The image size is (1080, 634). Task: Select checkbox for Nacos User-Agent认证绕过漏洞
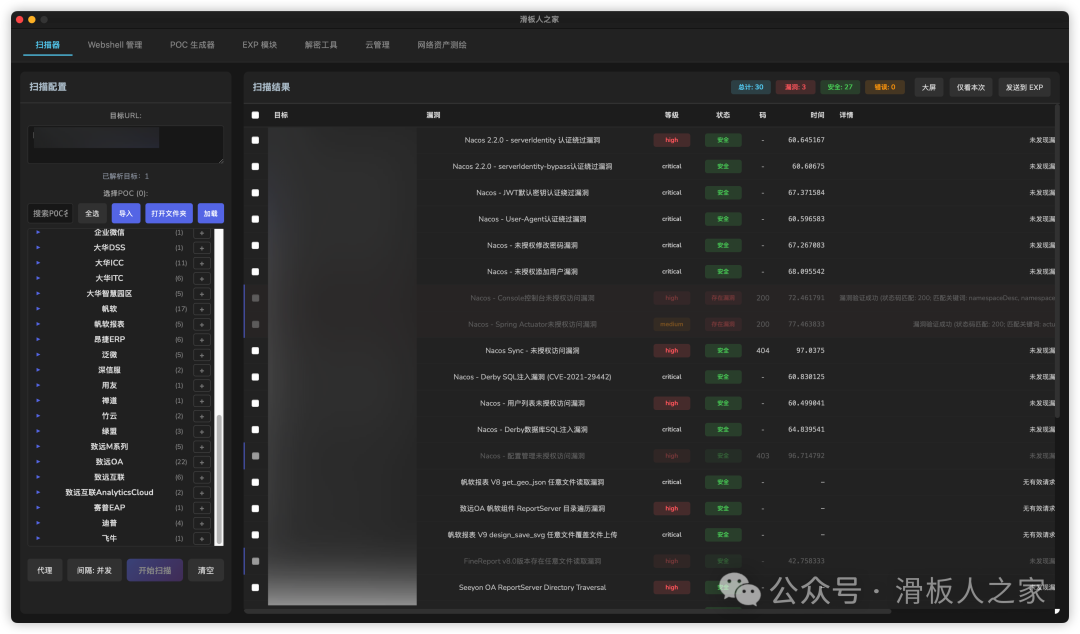[256, 219]
